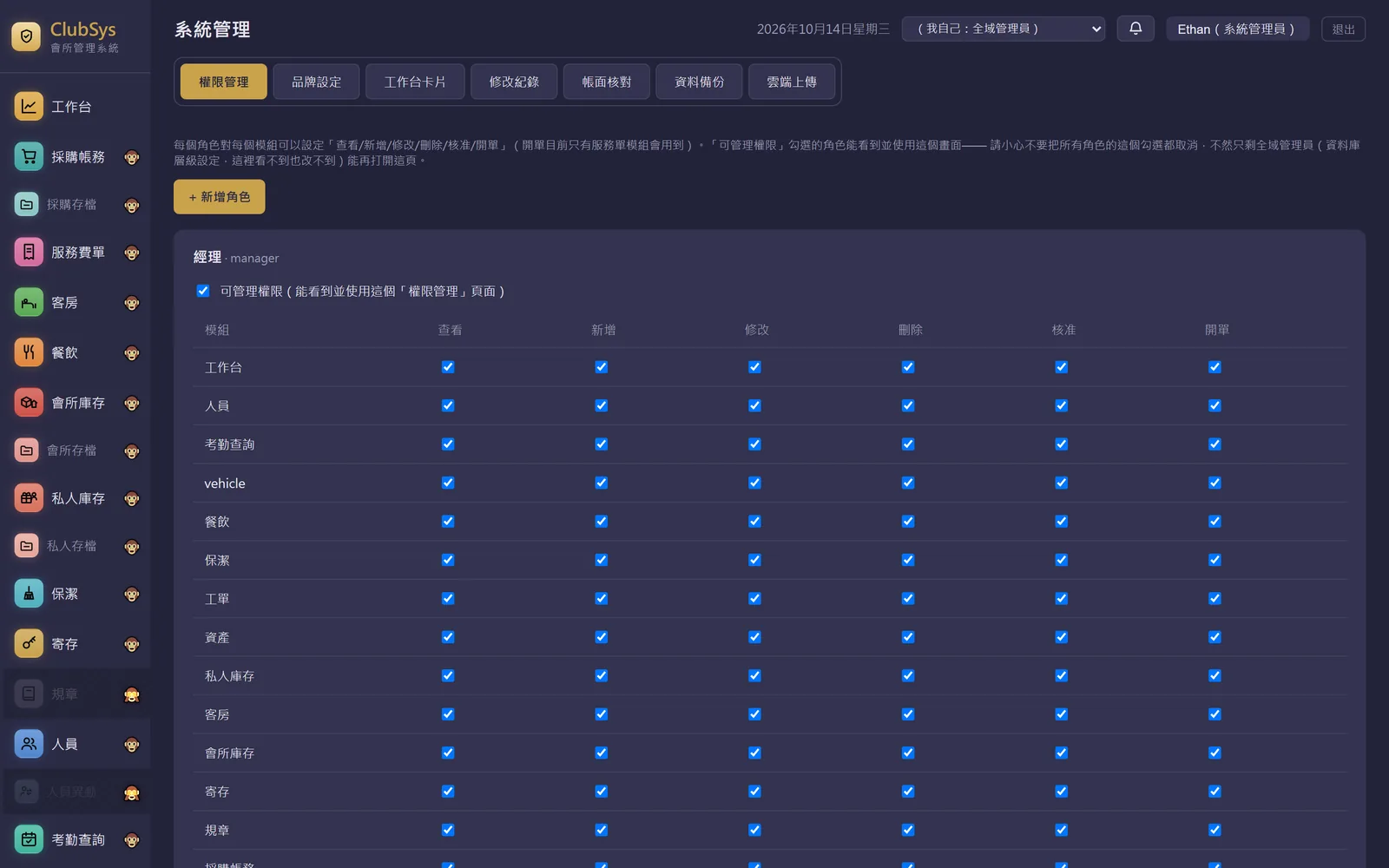The height and width of the screenshot is (868, 1389).
Task: Toggle 查看 checkbox in 工單 row
Action: (448, 599)
